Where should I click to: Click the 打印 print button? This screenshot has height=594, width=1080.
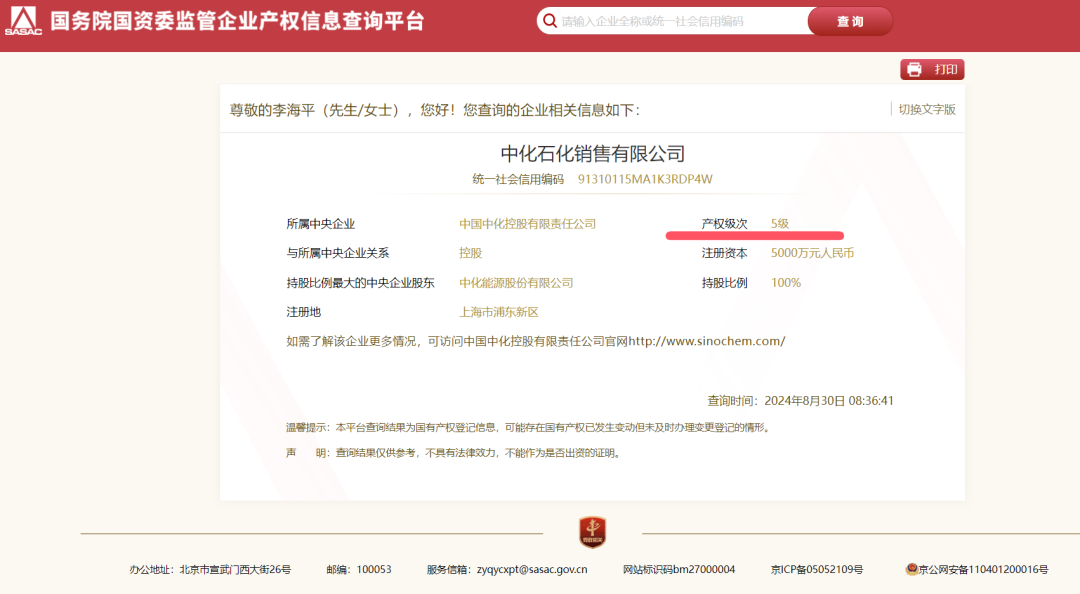click(x=931, y=69)
